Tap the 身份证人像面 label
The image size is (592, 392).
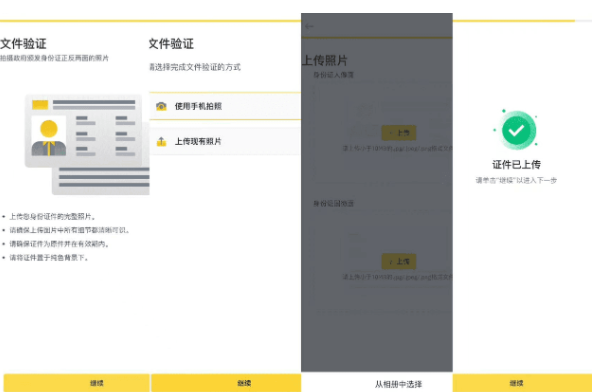(x=333, y=75)
